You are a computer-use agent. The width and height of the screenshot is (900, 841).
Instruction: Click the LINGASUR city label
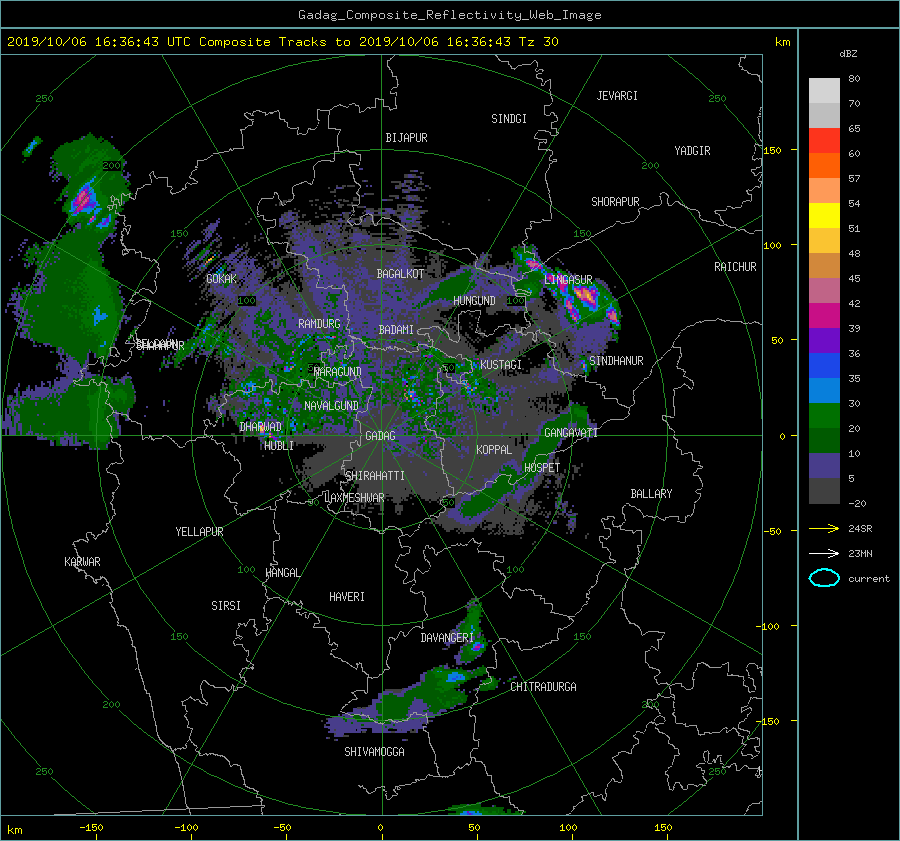pos(568,280)
